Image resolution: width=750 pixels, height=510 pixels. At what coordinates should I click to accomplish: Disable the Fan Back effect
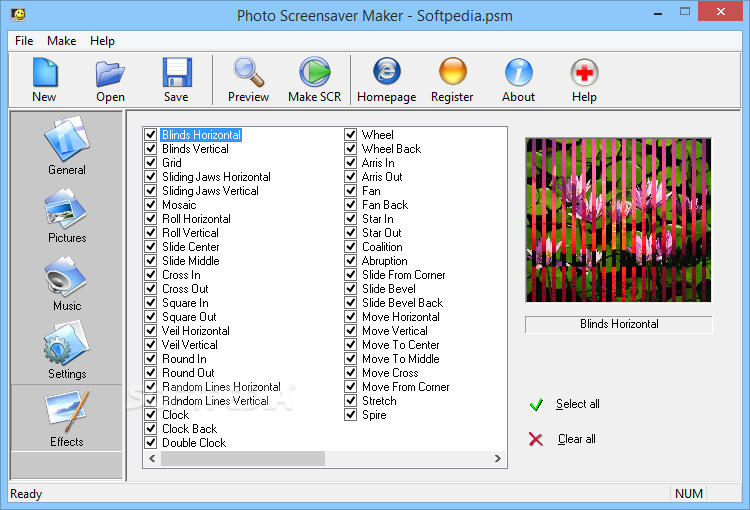[x=351, y=204]
